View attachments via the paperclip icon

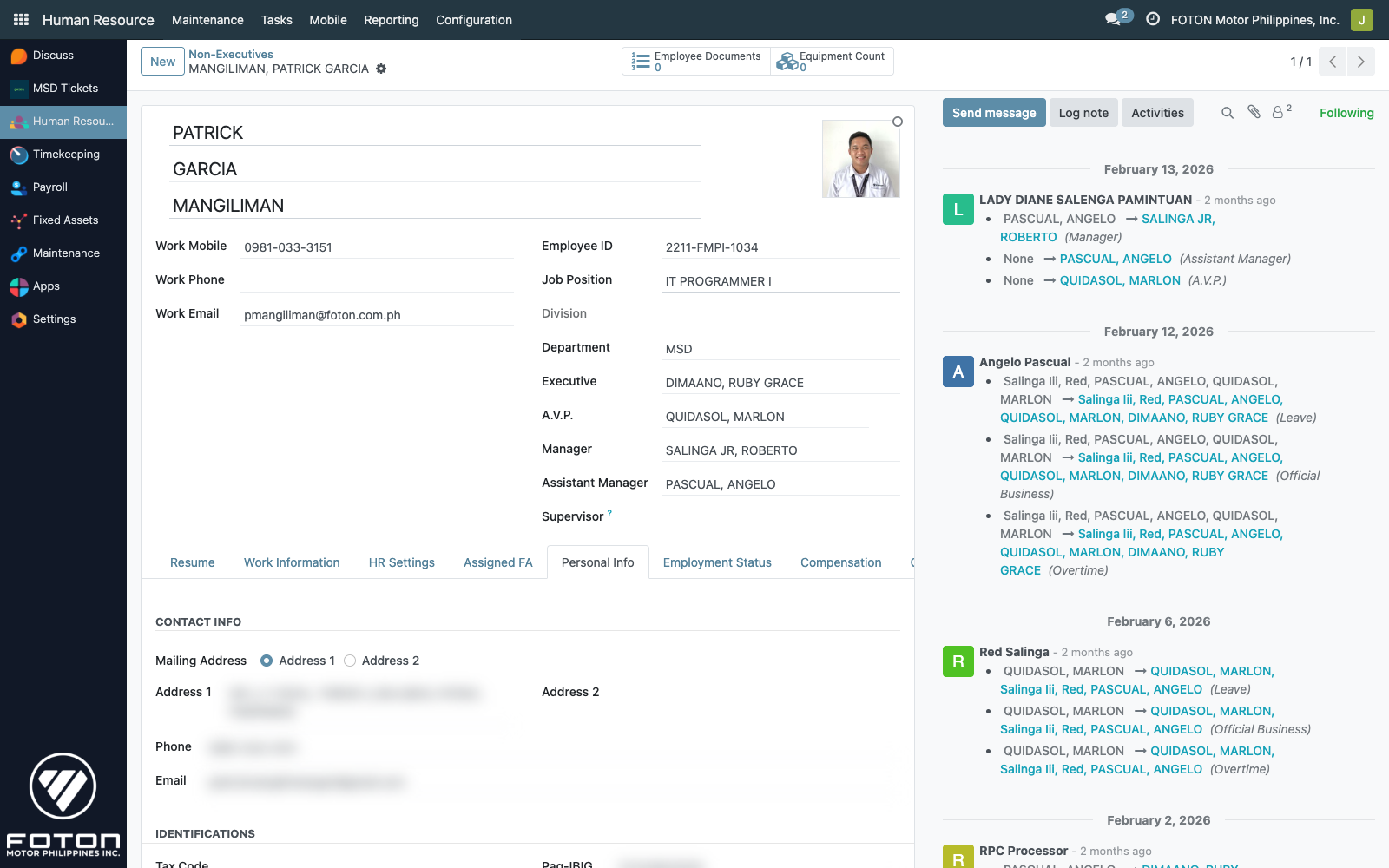tap(1254, 112)
